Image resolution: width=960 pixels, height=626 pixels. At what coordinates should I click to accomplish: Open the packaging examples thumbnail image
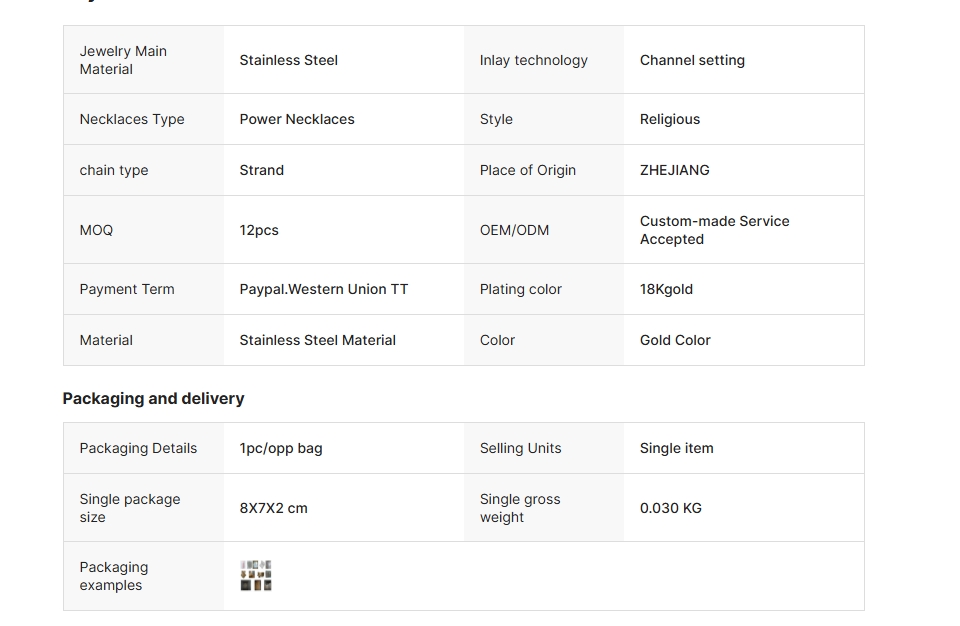[x=256, y=576]
